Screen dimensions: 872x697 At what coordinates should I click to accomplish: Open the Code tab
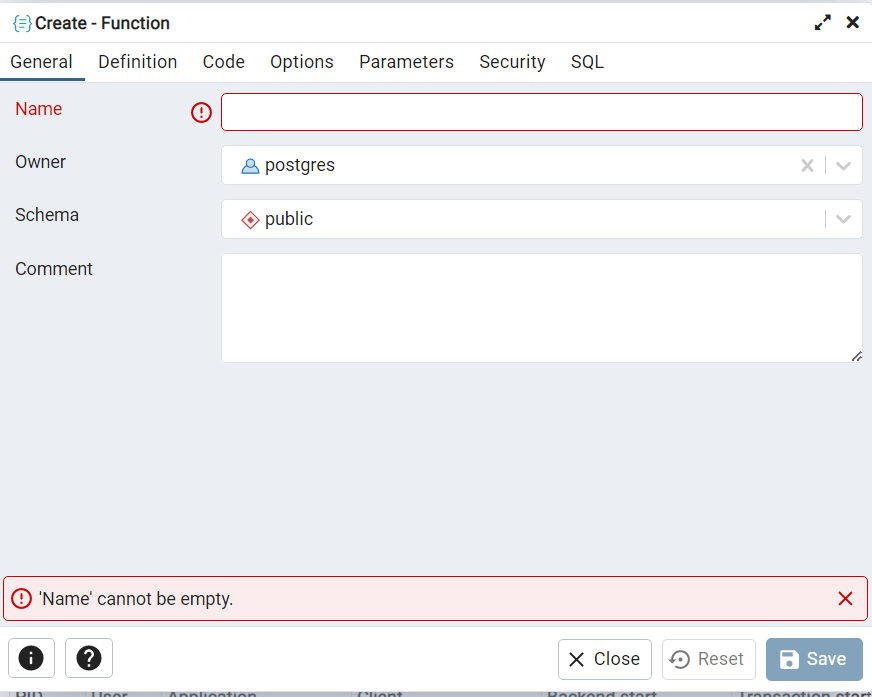coord(224,62)
